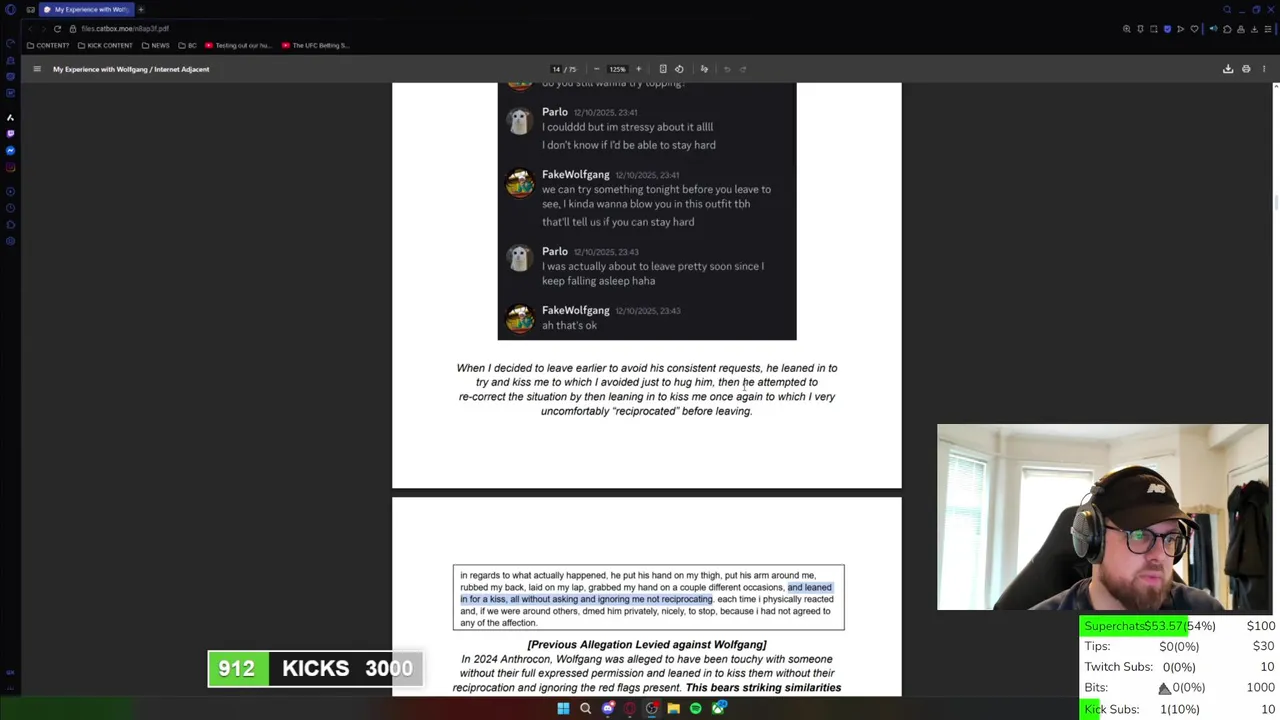Click the heart bookmark icon in toolbar
Screen dimensions: 1280x720
[x=1194, y=29]
